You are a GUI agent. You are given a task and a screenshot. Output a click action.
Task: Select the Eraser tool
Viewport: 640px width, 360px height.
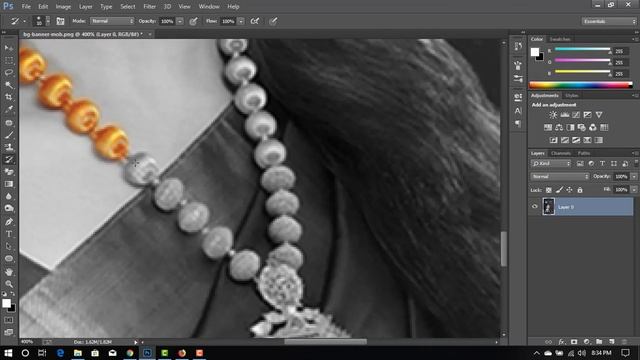[x=9, y=172]
